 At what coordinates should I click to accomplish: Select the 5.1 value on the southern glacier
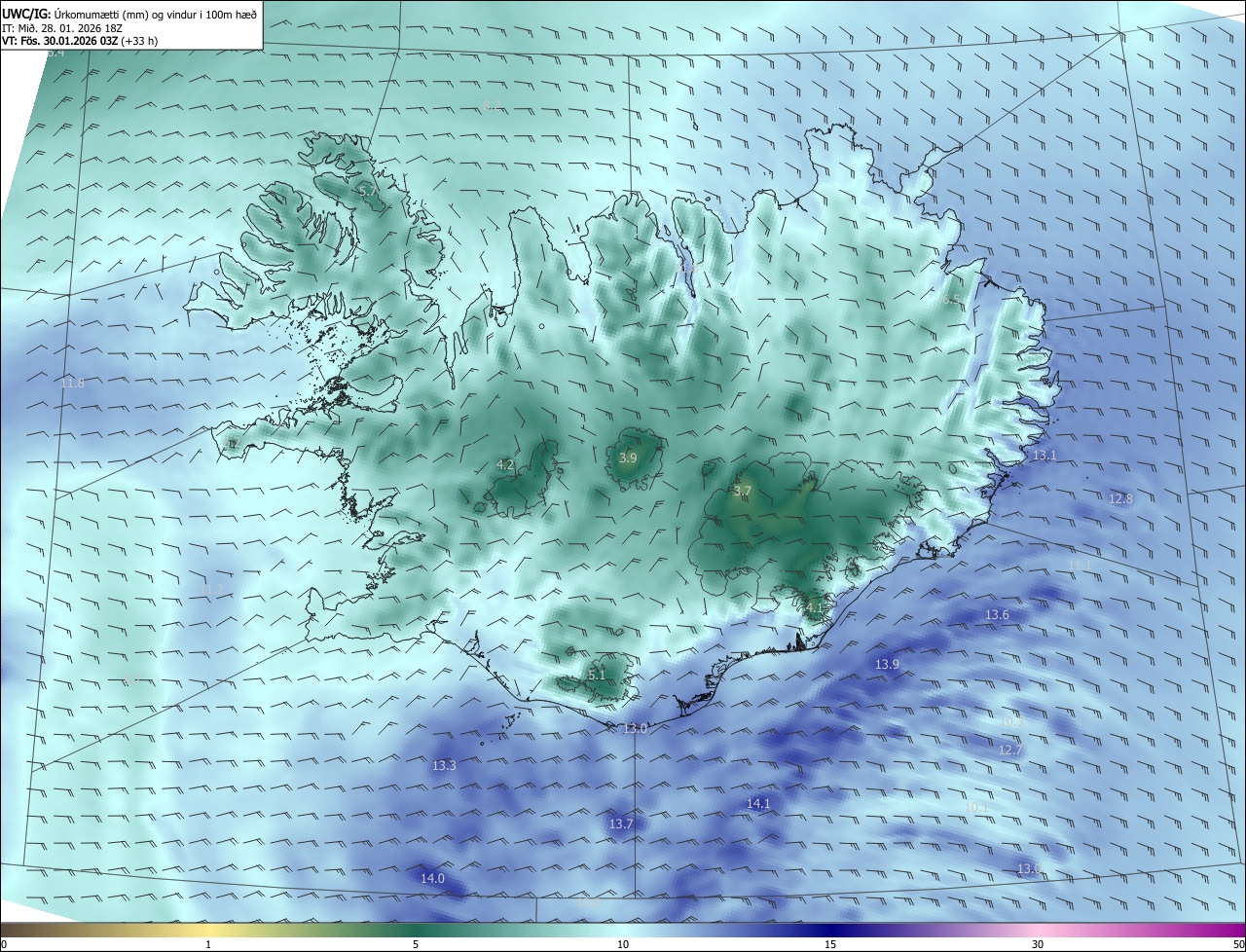click(597, 675)
